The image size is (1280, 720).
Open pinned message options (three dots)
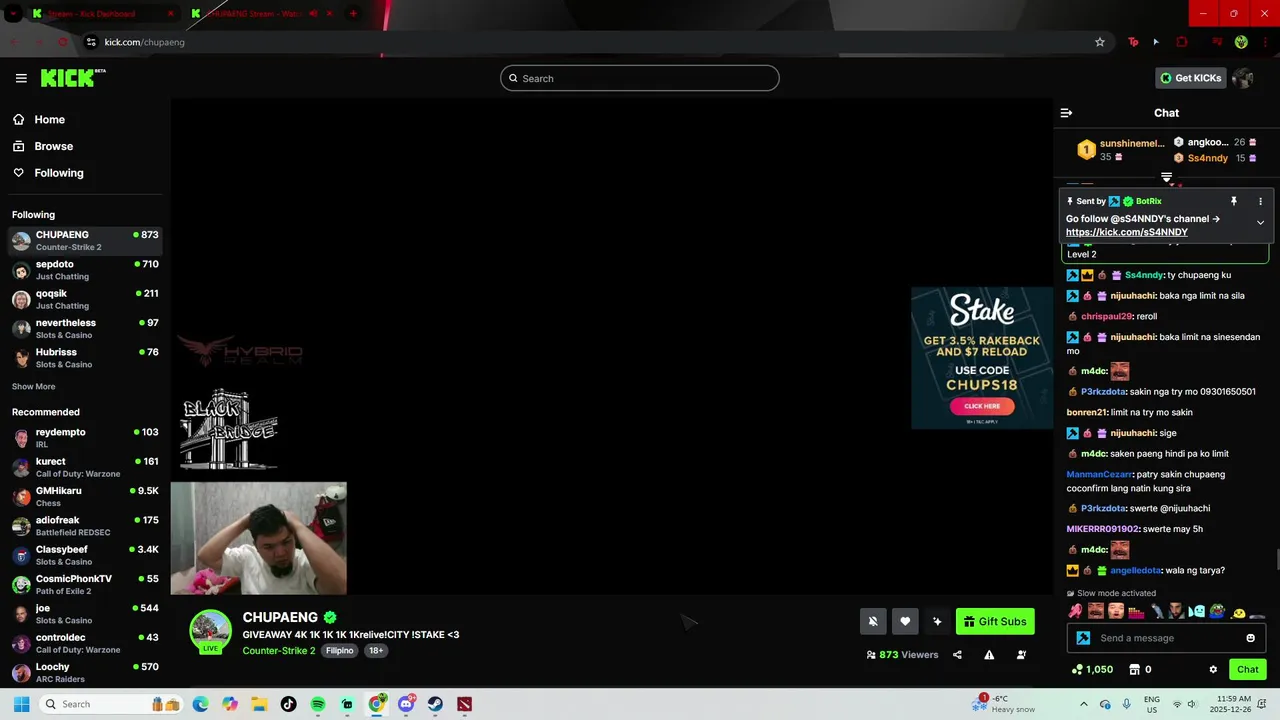(x=1260, y=201)
